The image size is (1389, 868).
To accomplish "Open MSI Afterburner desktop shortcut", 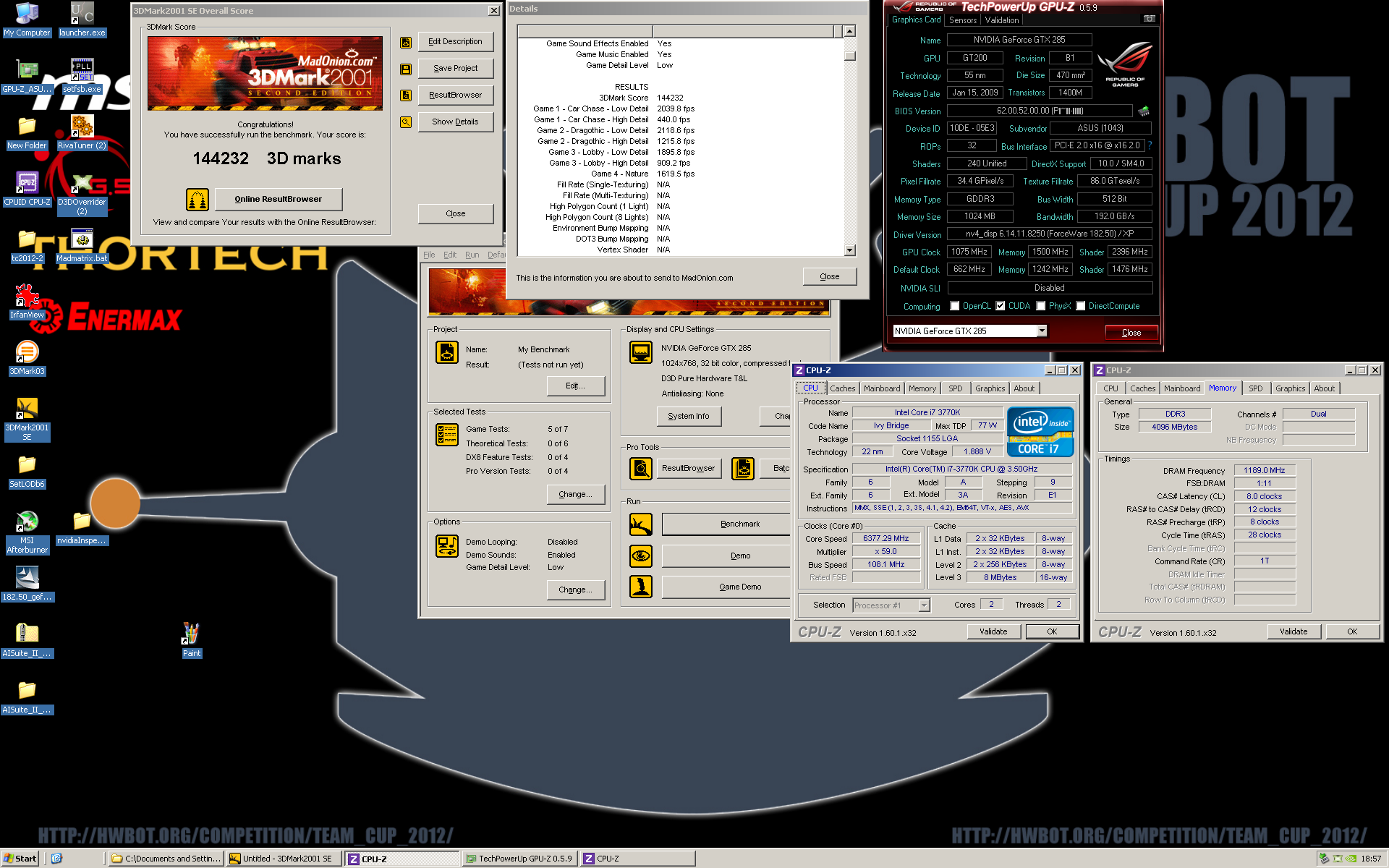I will (27, 532).
